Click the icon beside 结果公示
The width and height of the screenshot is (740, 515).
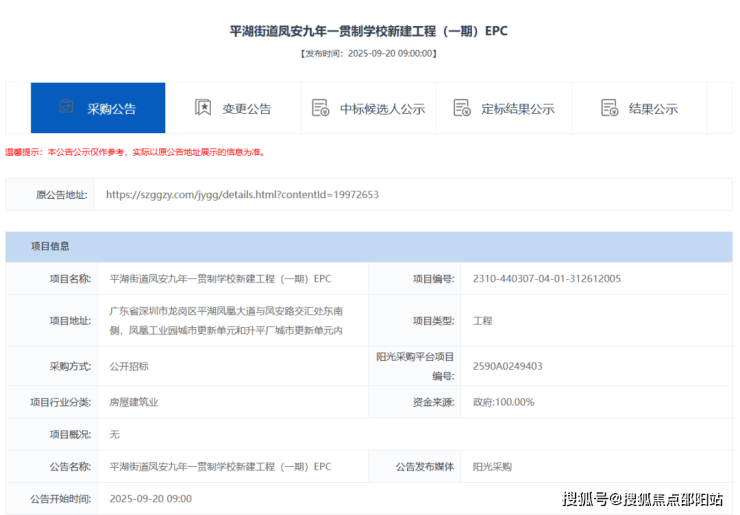click(x=609, y=108)
